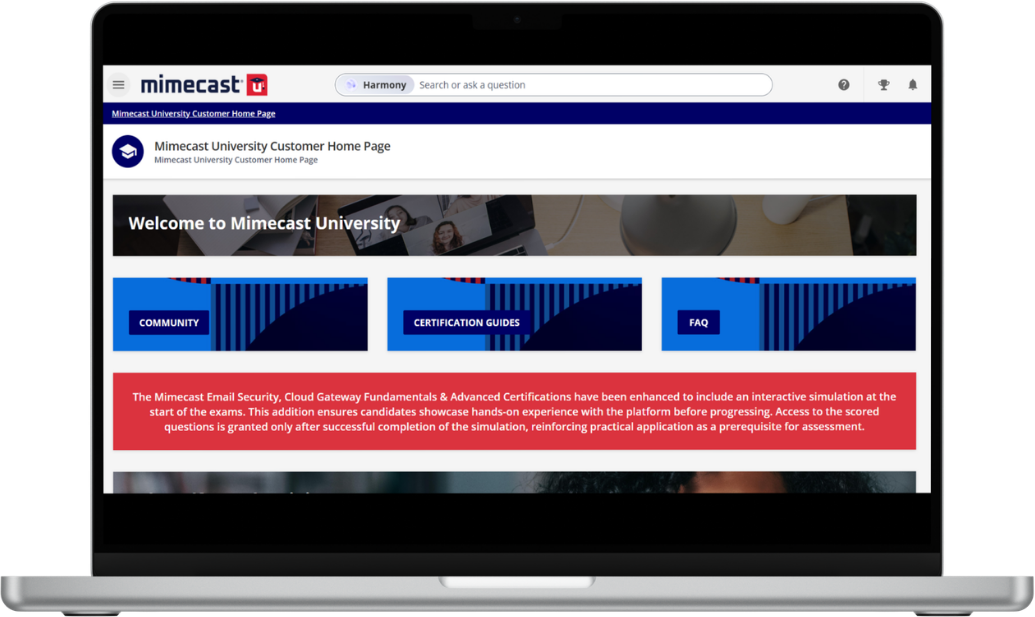This screenshot has width=1035, height=617.
Task: Open the COMMUNITY tile
Action: [x=240, y=314]
